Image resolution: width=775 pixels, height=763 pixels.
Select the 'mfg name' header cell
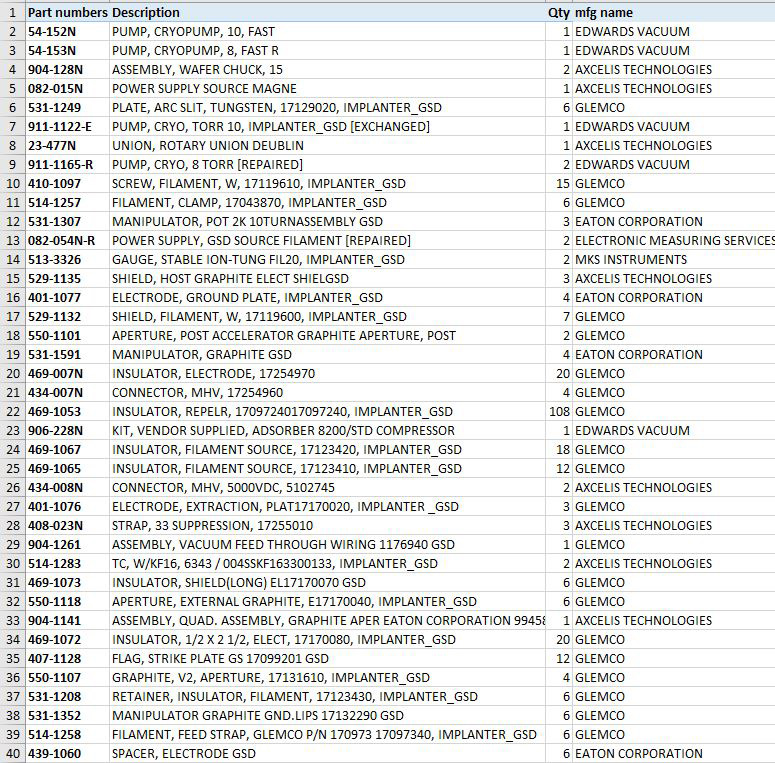coord(603,12)
